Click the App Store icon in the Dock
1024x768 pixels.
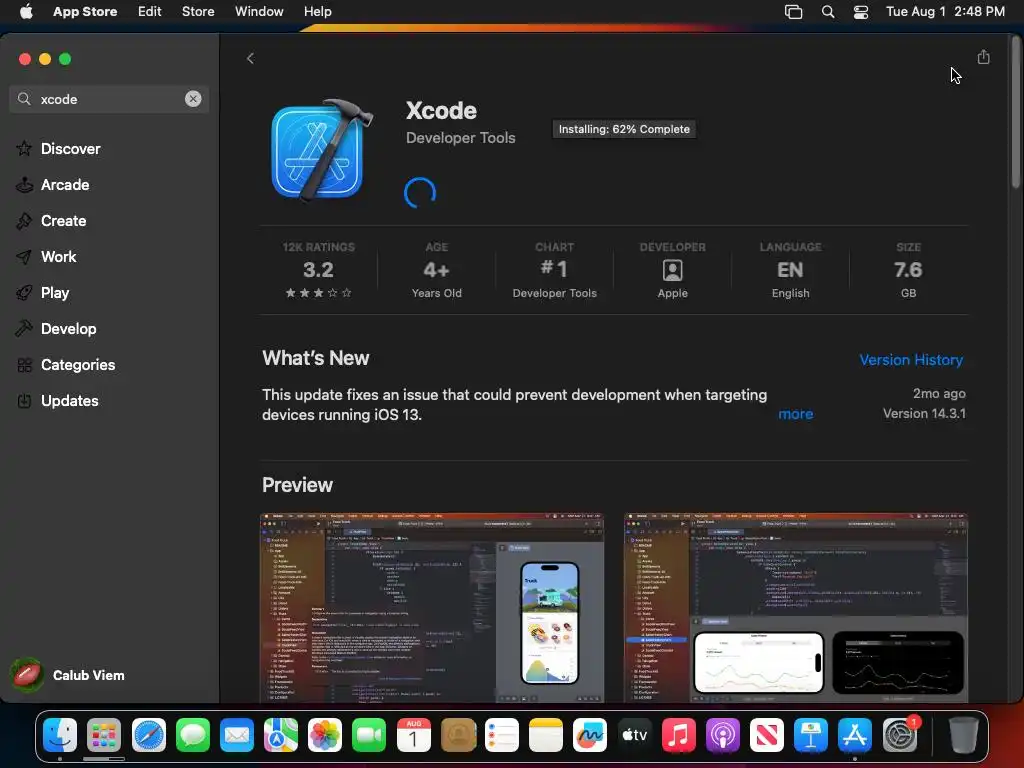pos(855,735)
